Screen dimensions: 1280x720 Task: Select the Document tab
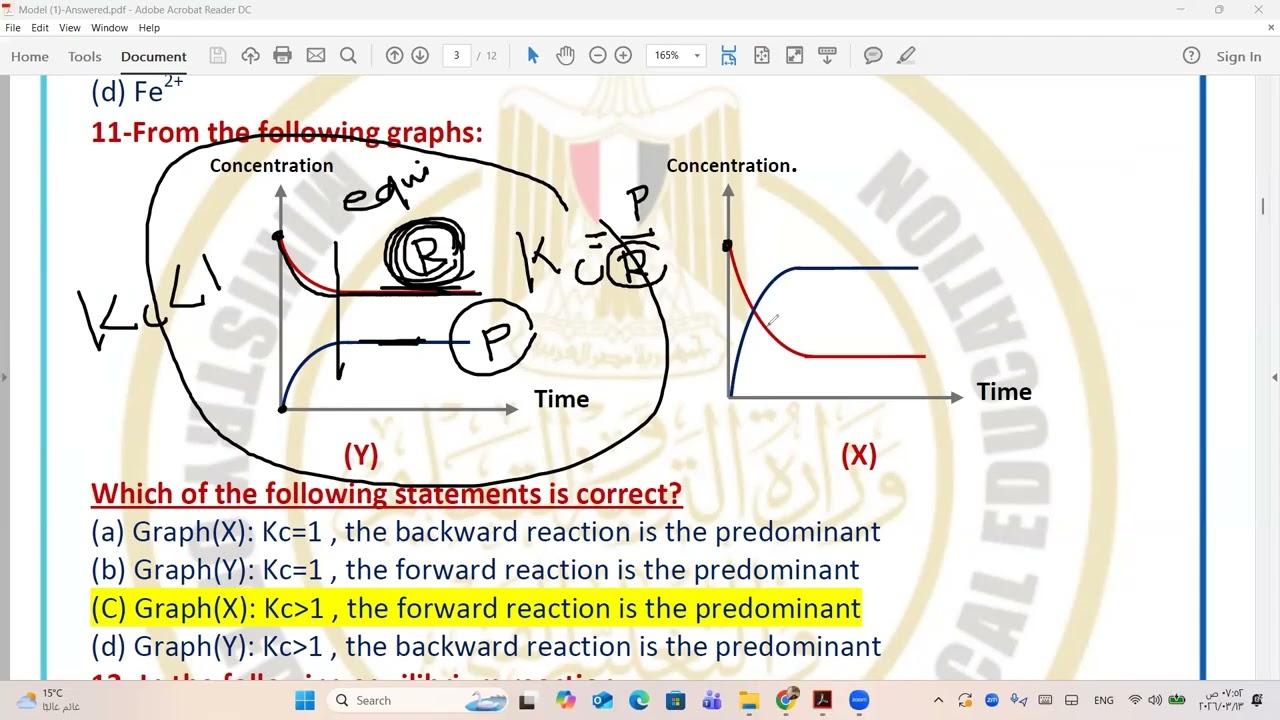(154, 57)
